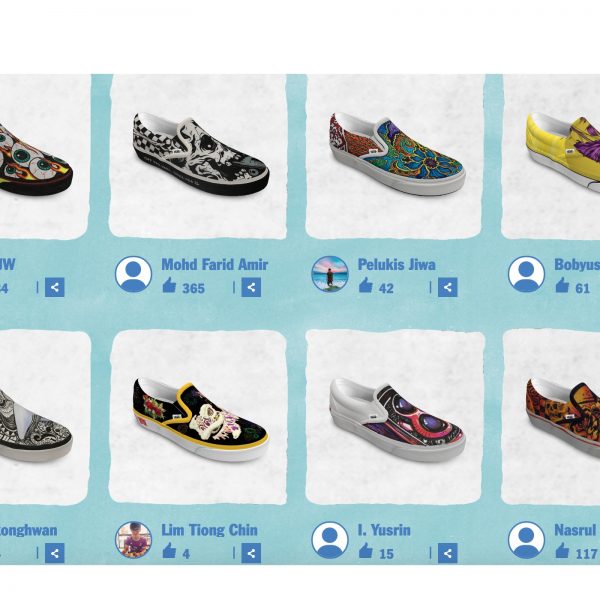Like Bobyus's design with 61 votes
The width and height of the screenshot is (600, 600).
pyautogui.click(x=562, y=285)
